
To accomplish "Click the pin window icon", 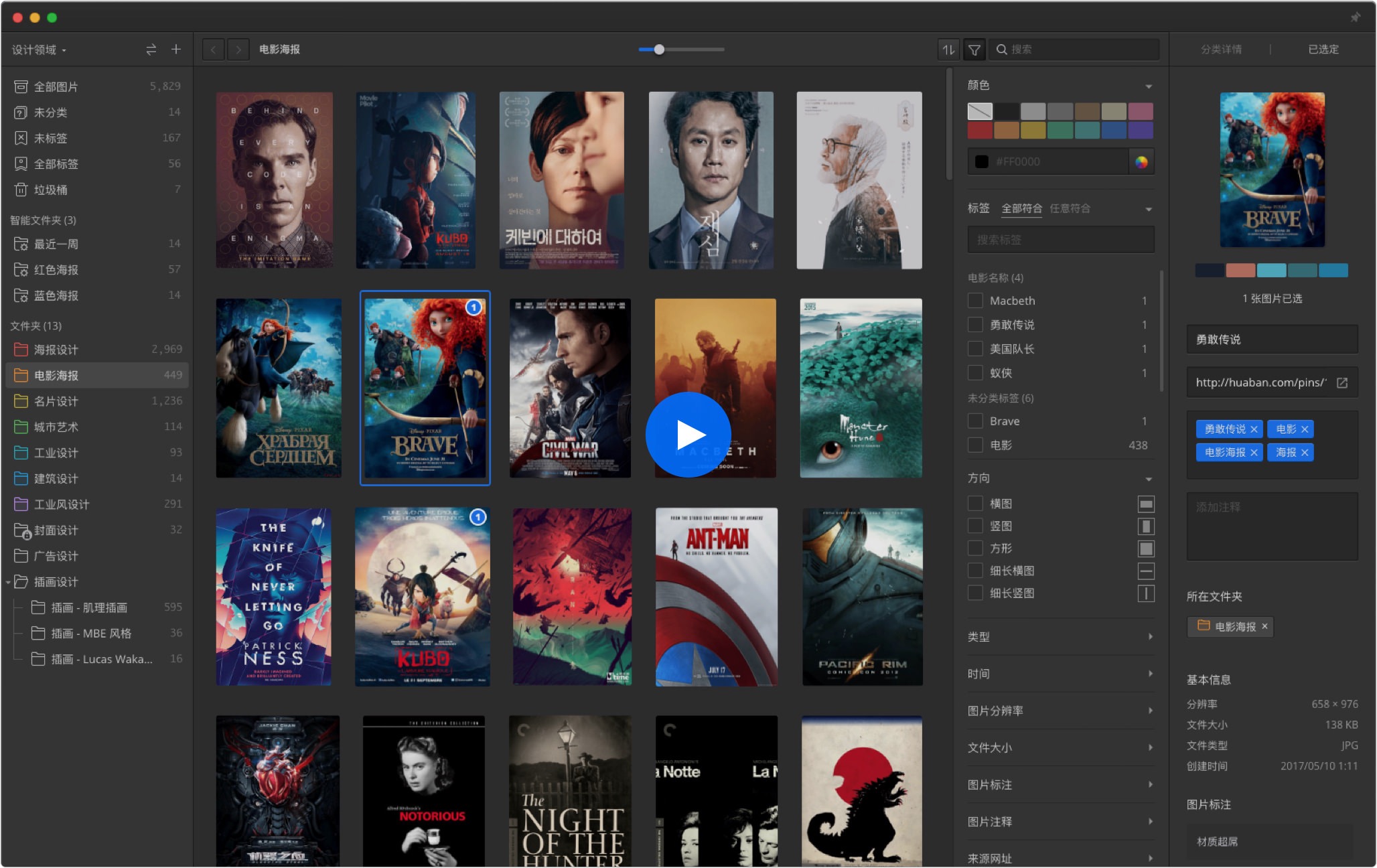I will coord(1355,17).
